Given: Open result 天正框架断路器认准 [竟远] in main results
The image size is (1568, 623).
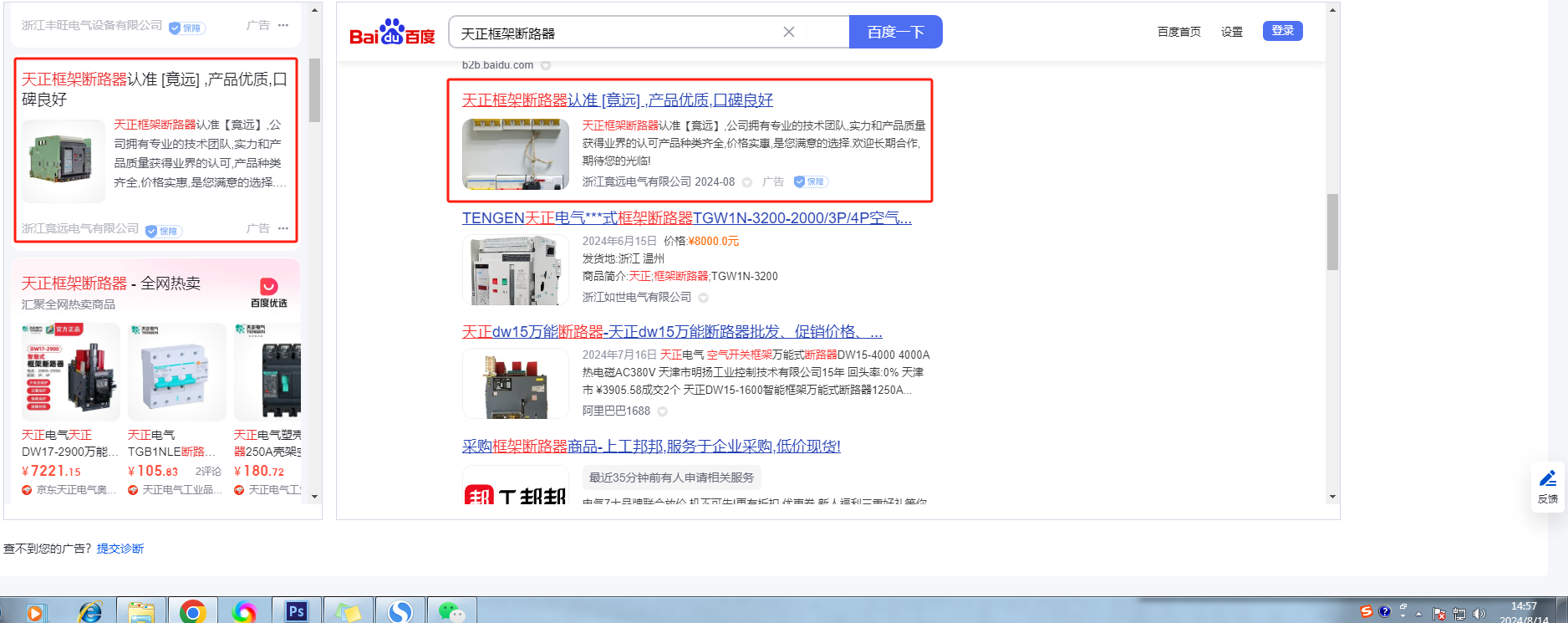Looking at the screenshot, I should pos(617,100).
